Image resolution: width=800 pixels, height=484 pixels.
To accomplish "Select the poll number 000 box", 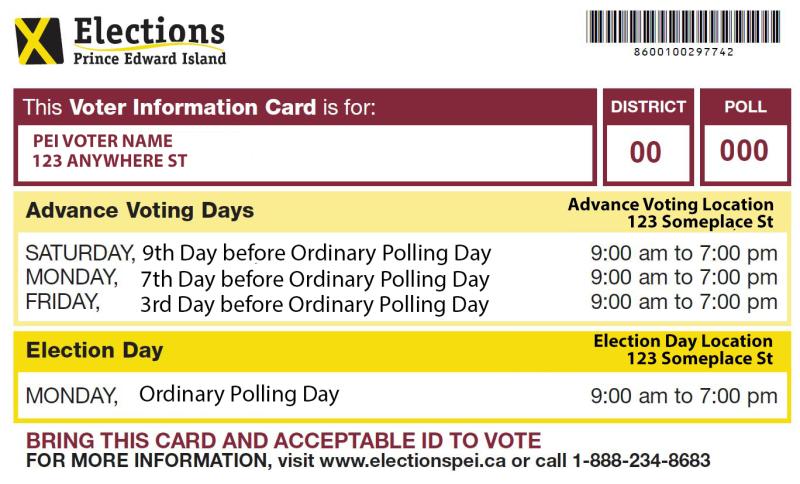I will click(x=745, y=152).
